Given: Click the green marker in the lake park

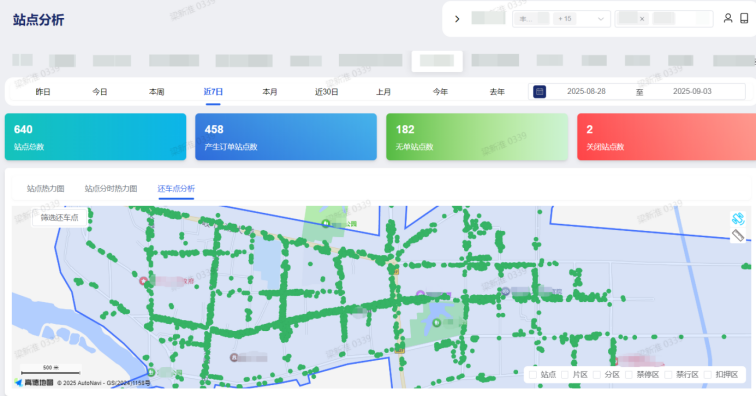Looking at the screenshot, I should [436, 323].
